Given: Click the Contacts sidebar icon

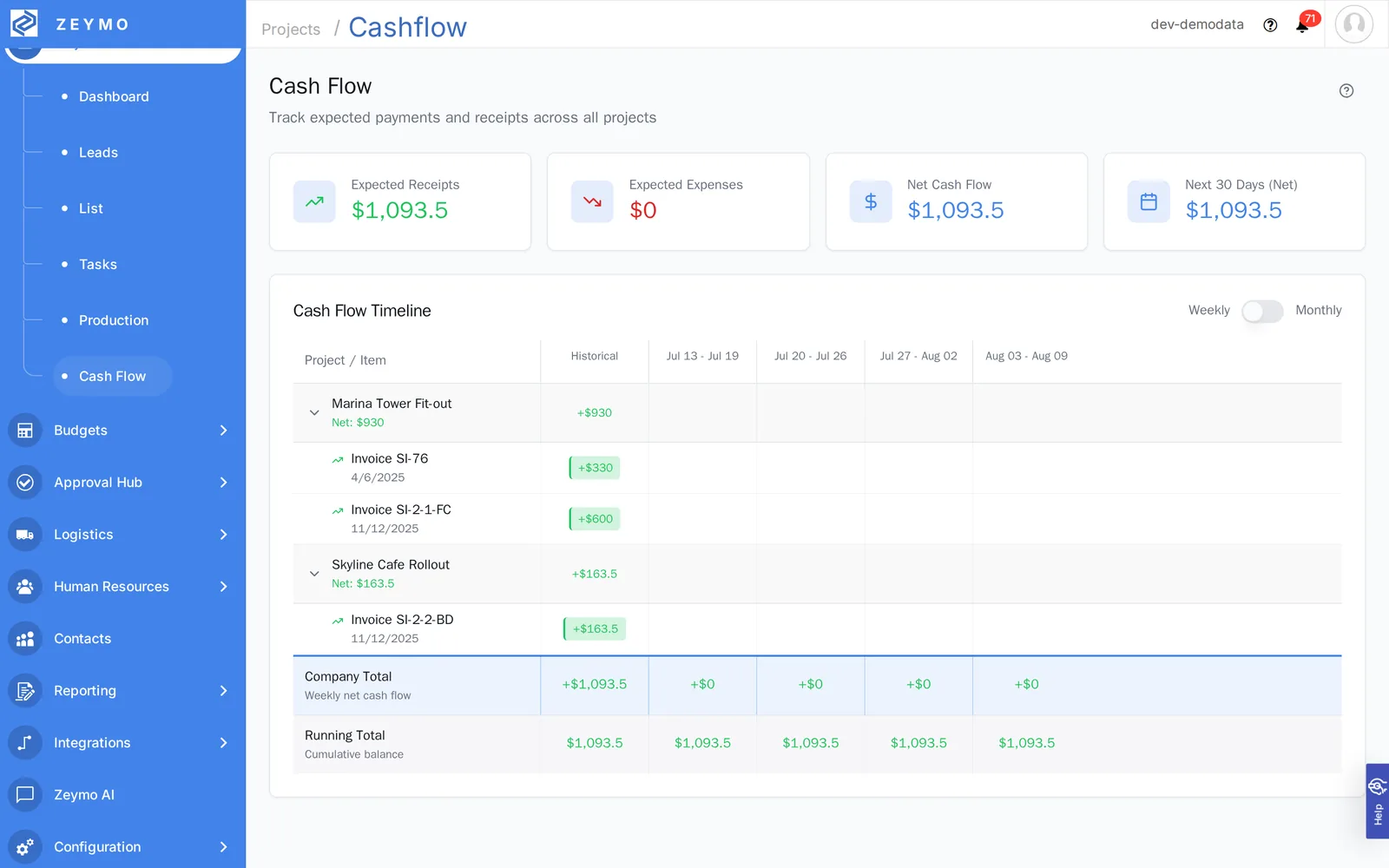Looking at the screenshot, I should (x=25, y=639).
